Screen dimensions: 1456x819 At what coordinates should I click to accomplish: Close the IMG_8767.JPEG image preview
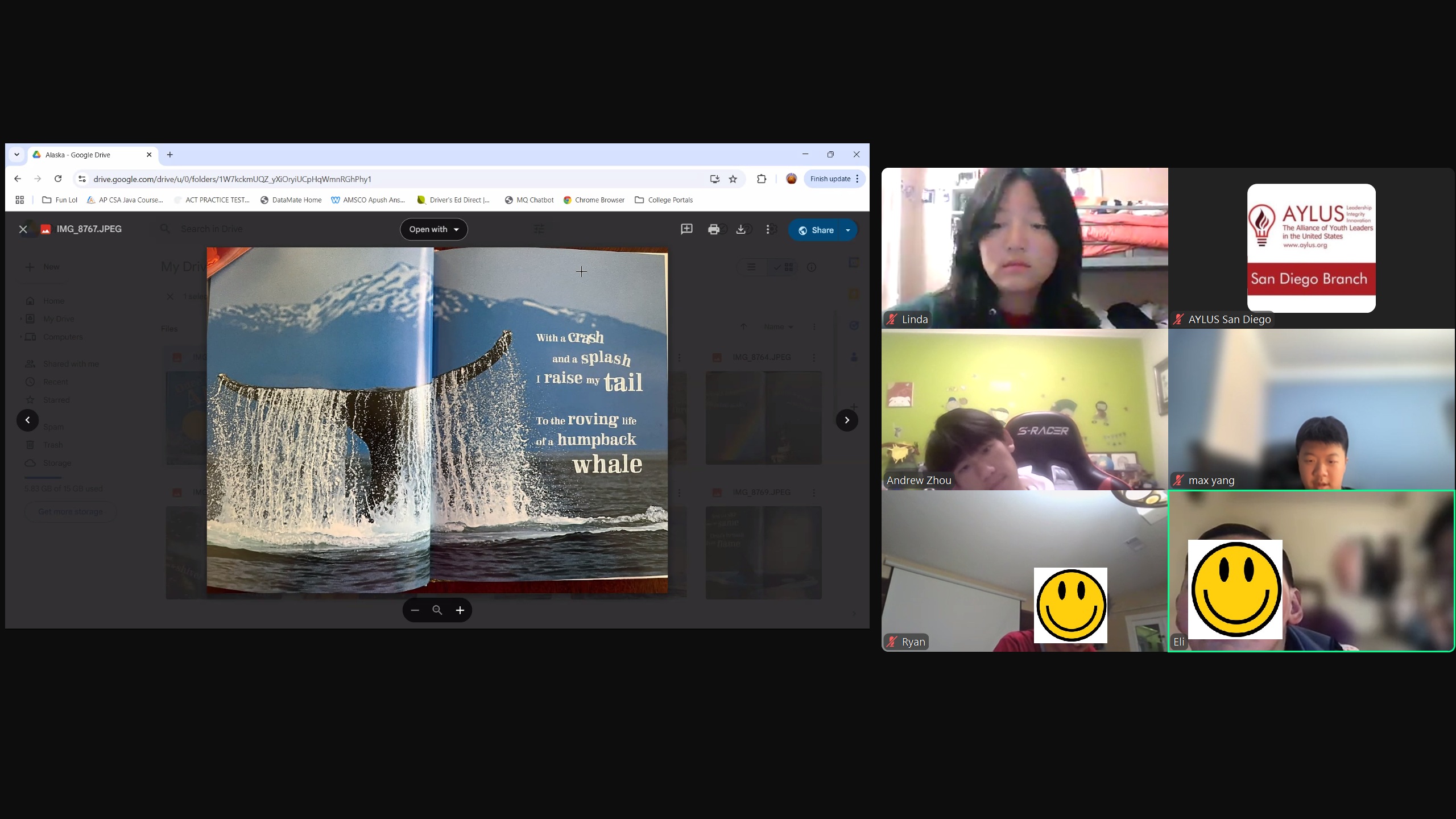click(23, 229)
